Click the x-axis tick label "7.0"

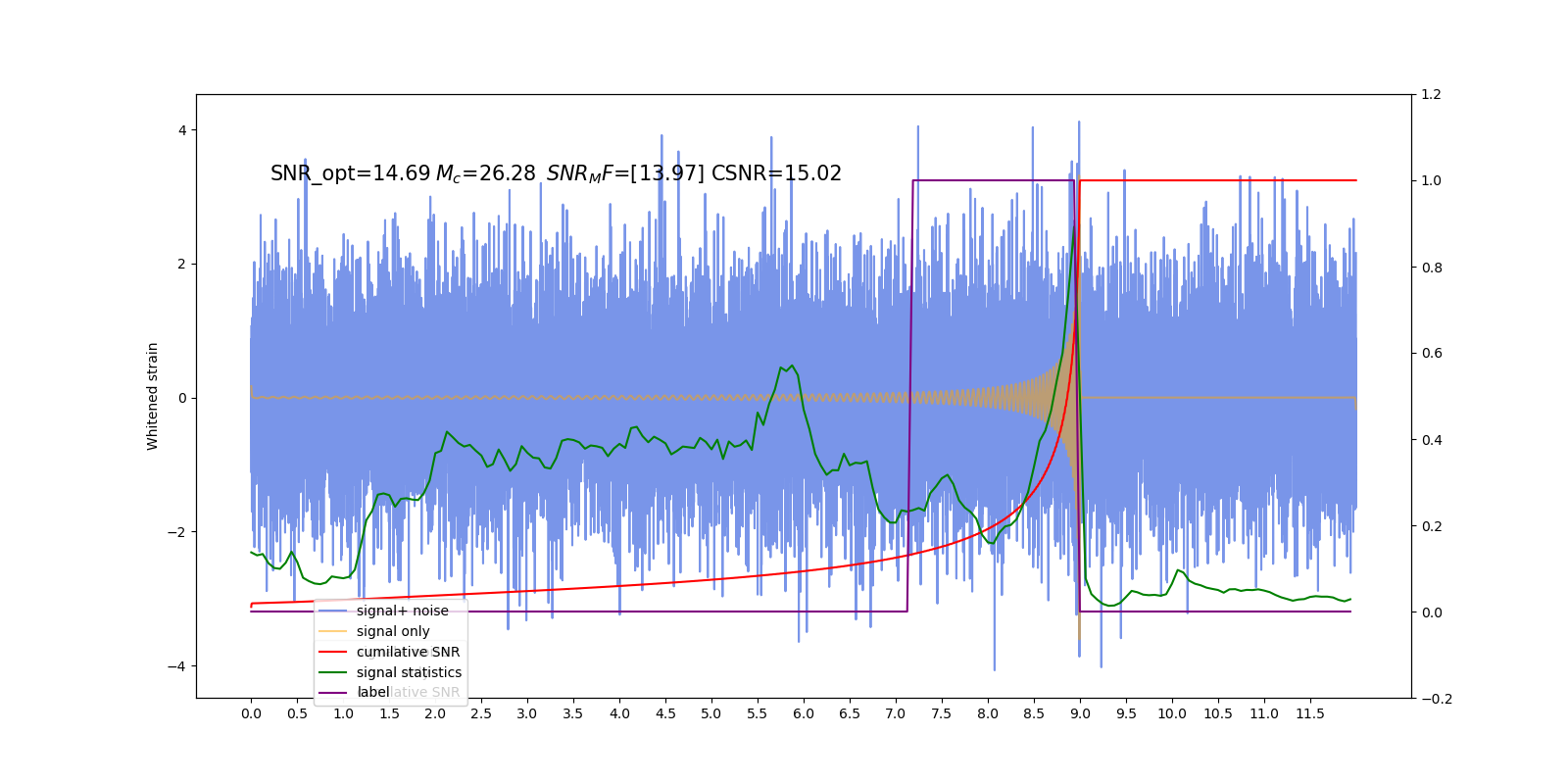[896, 713]
